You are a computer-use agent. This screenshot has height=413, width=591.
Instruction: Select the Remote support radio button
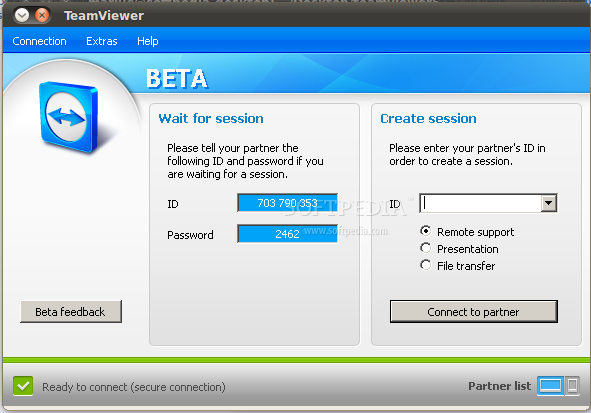(426, 231)
